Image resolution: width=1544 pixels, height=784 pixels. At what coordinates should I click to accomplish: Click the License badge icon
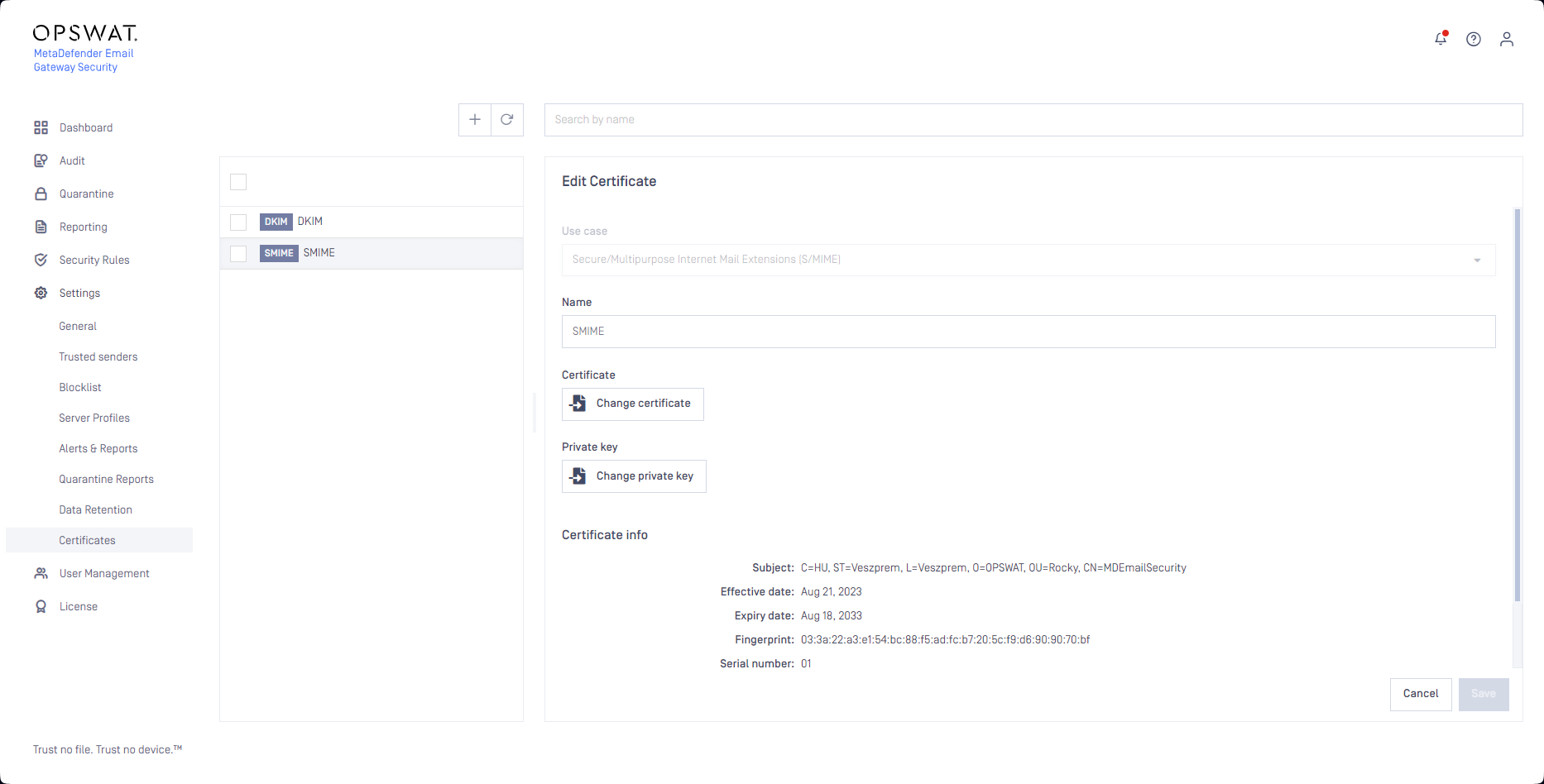(x=41, y=606)
